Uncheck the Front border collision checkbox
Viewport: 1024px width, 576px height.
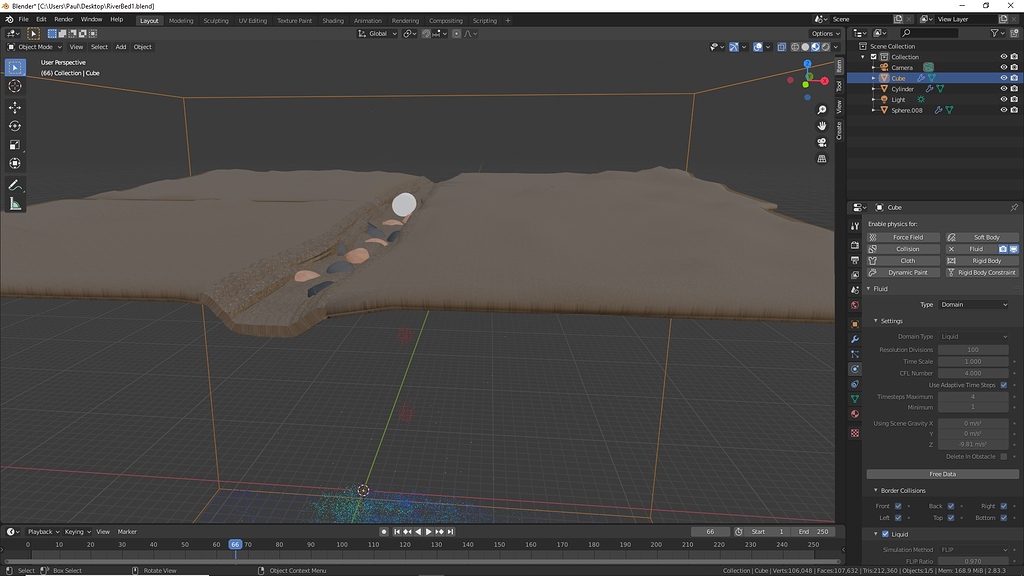click(896, 505)
